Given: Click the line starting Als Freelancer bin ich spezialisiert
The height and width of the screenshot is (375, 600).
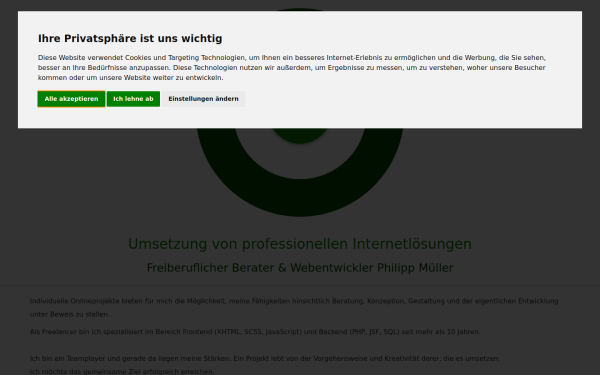Looking at the screenshot, I should (x=255, y=332).
